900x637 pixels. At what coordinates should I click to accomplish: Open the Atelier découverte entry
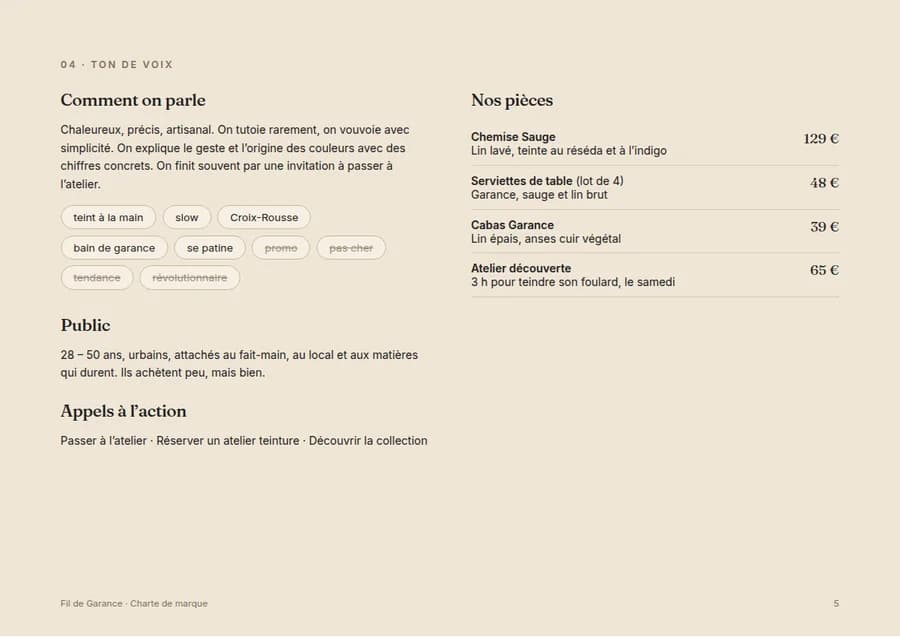tap(655, 275)
